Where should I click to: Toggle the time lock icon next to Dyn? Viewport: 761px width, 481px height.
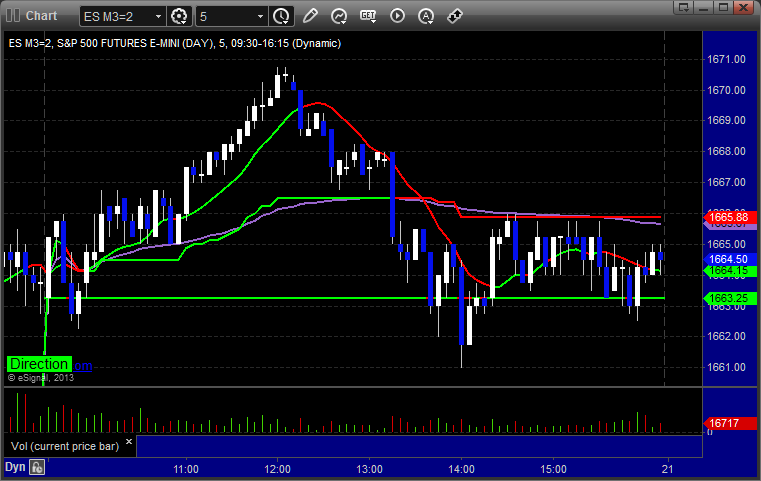click(37, 467)
